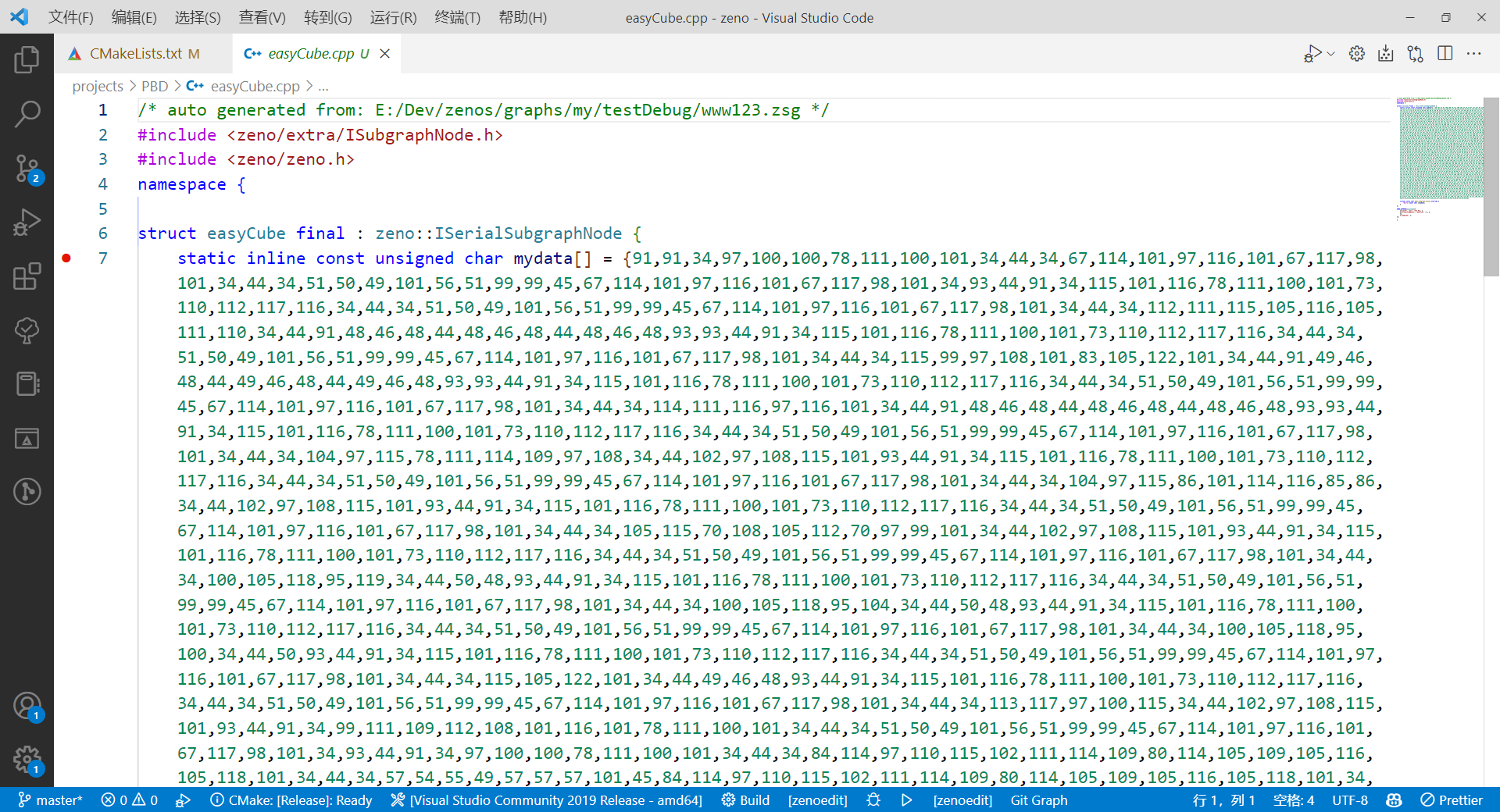Open the Git Graph circular icon in activity bar

27,491
